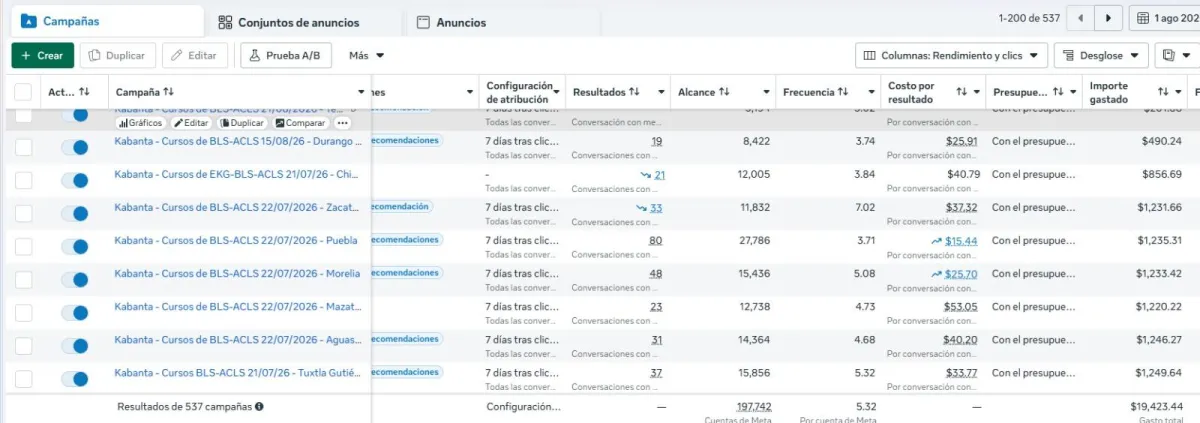Click the results info icon in footer
Viewport: 1200px width, 423px height.
pos(259,407)
